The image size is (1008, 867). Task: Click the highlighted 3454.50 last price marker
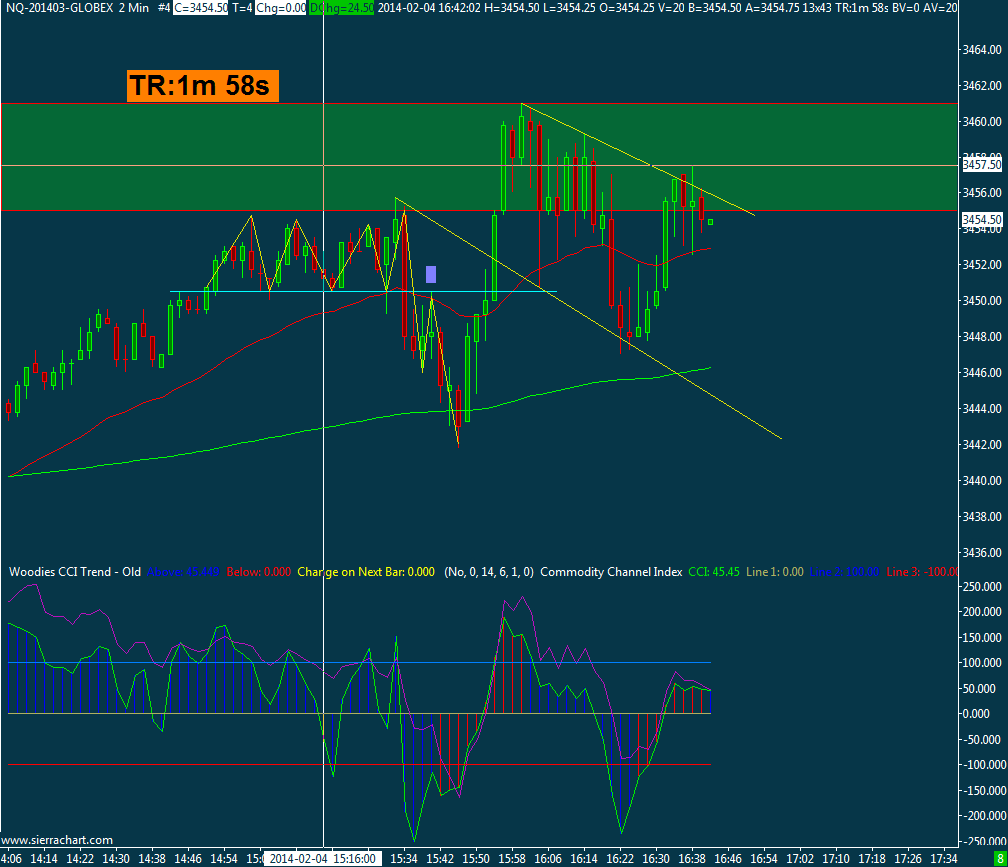[982, 220]
